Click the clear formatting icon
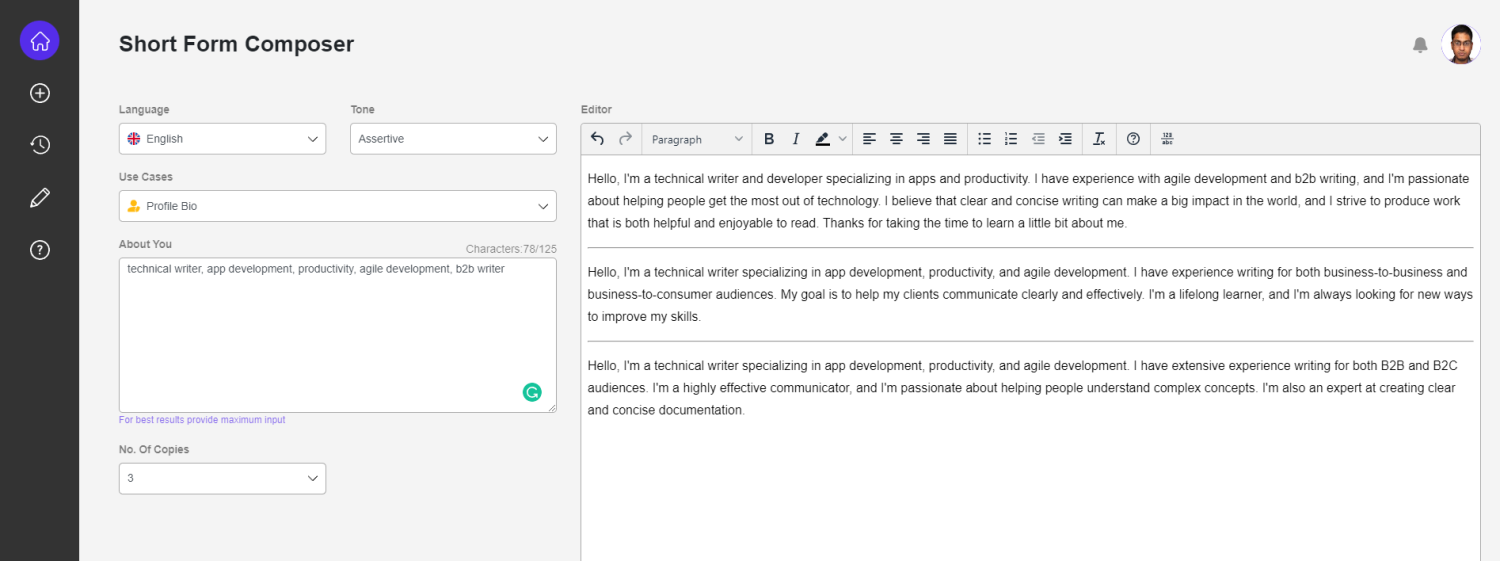The width and height of the screenshot is (1500, 561). (1099, 139)
